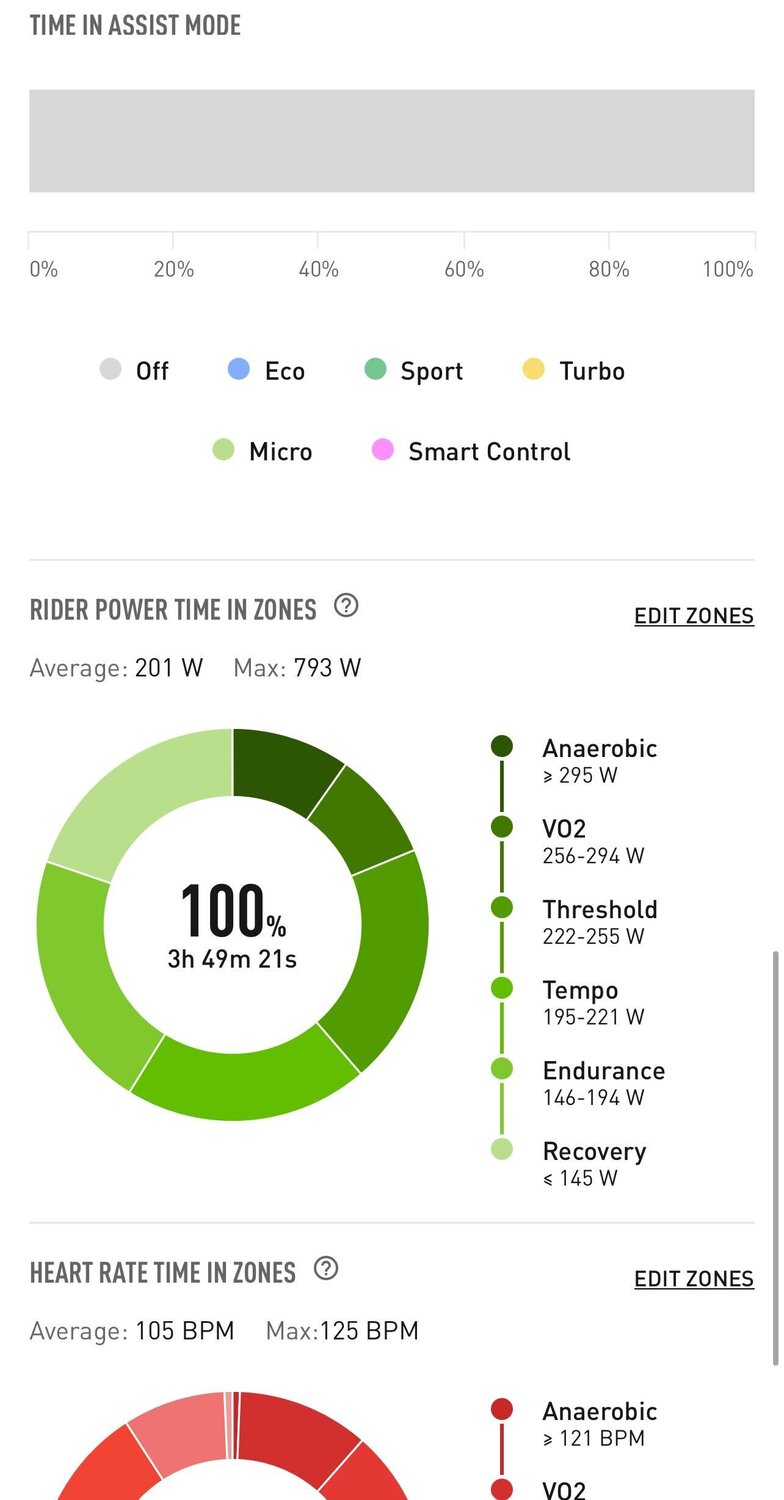The height and width of the screenshot is (1500, 784).
Task: Select the Smart Control pink legend swatch
Action: pos(383,451)
